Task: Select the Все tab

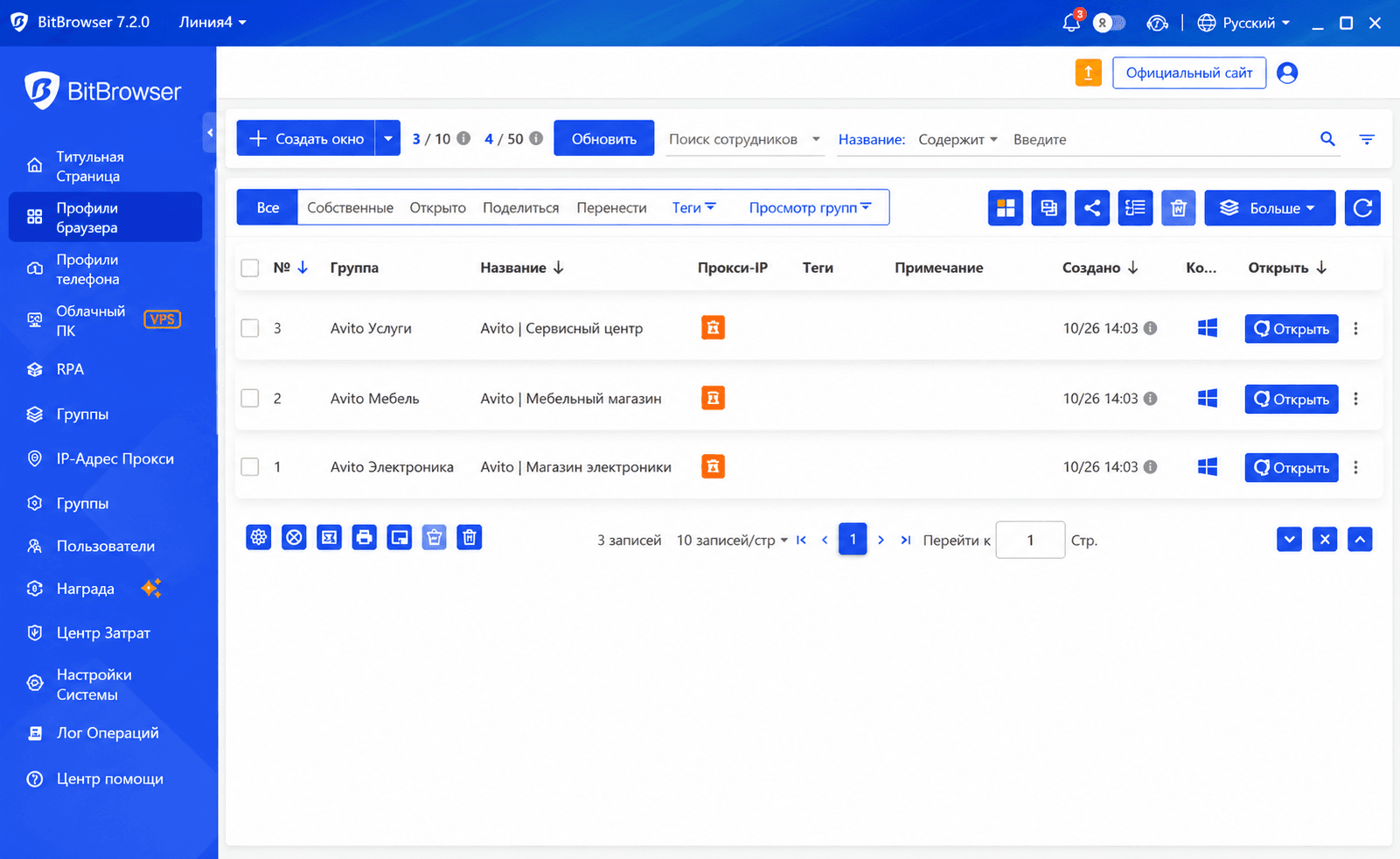Action: coord(268,207)
